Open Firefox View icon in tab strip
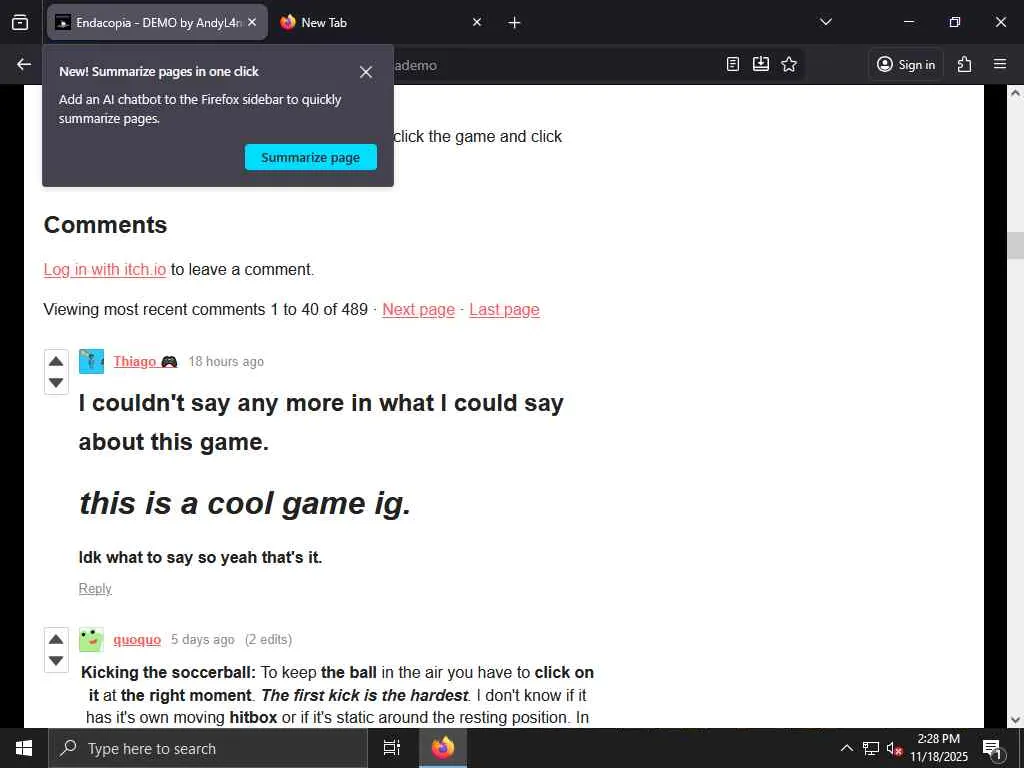1024x768 pixels. click(20, 22)
